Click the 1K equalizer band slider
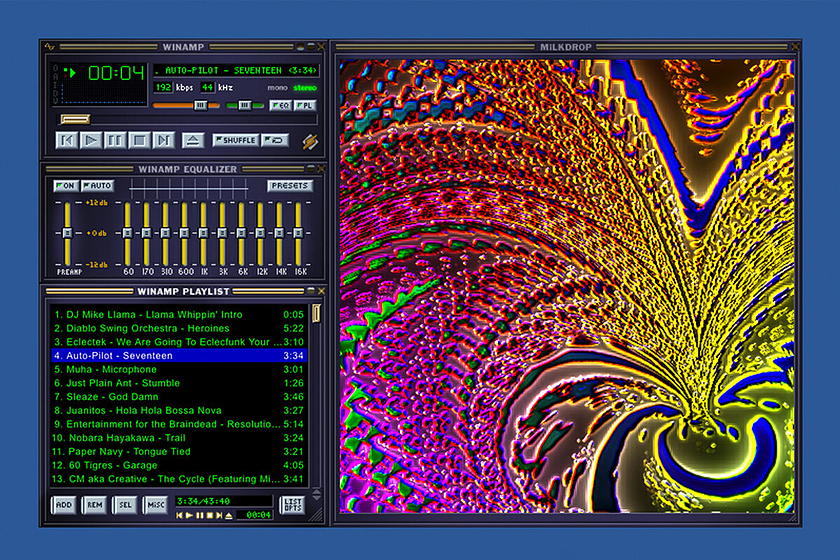This screenshot has width=840, height=560. (203, 233)
